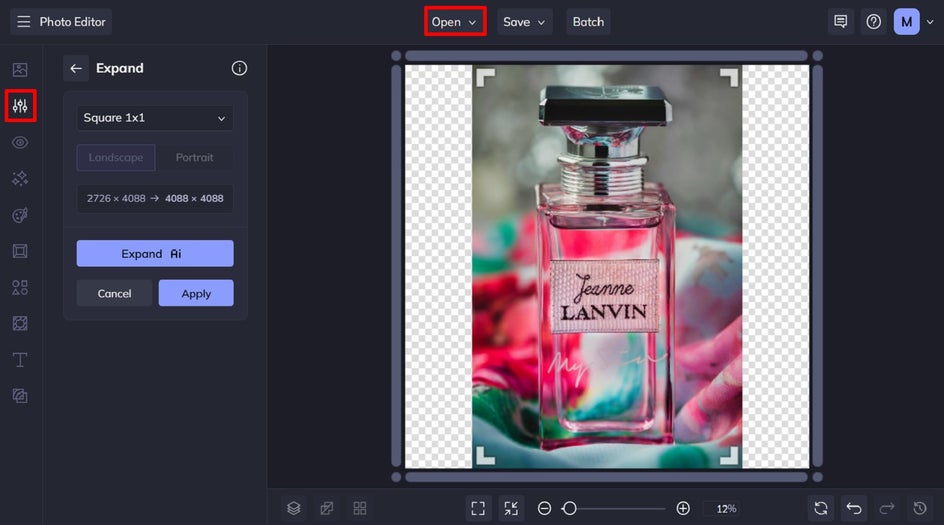This screenshot has width=944, height=525.
Task: Click the Expand AI button
Action: 155,253
